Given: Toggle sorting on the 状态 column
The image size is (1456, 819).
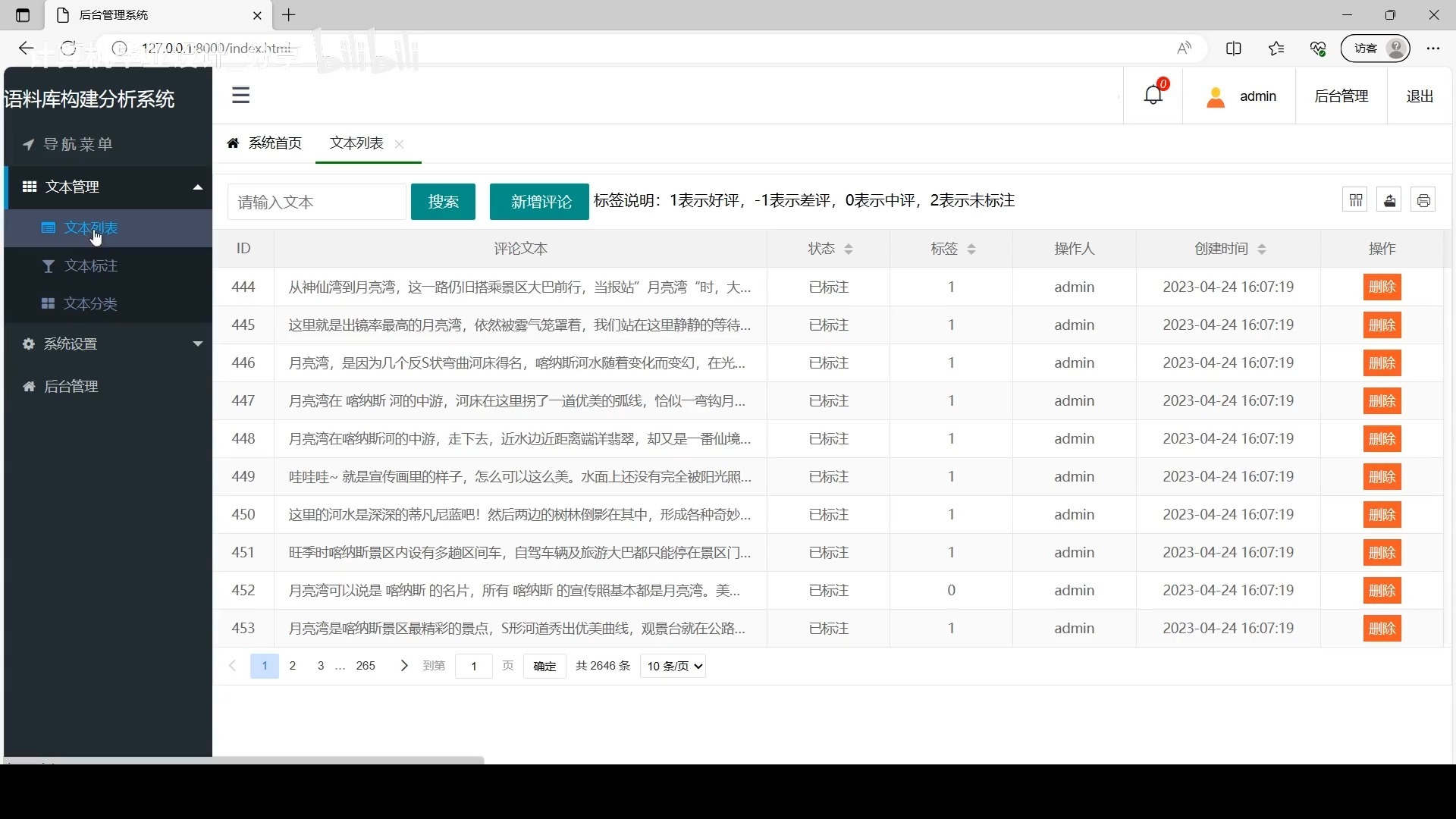Looking at the screenshot, I should 849,249.
